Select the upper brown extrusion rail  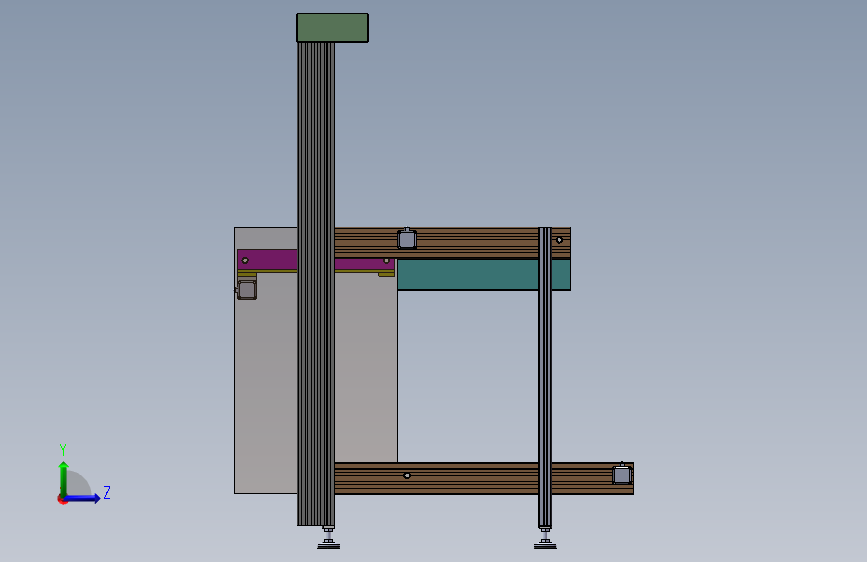coord(452,243)
